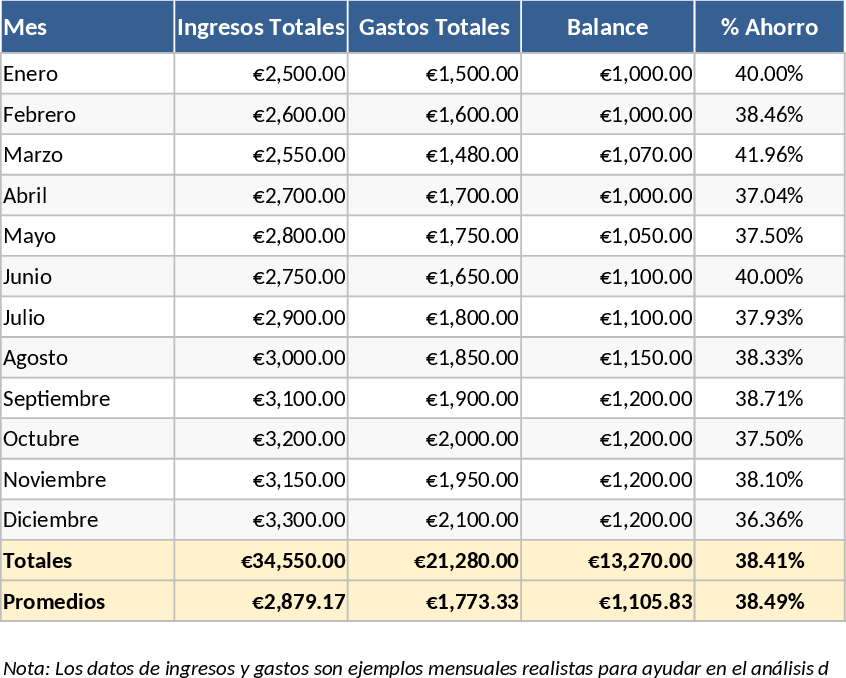Select Noviembre income cell €3,150.00

pyautogui.click(x=261, y=480)
